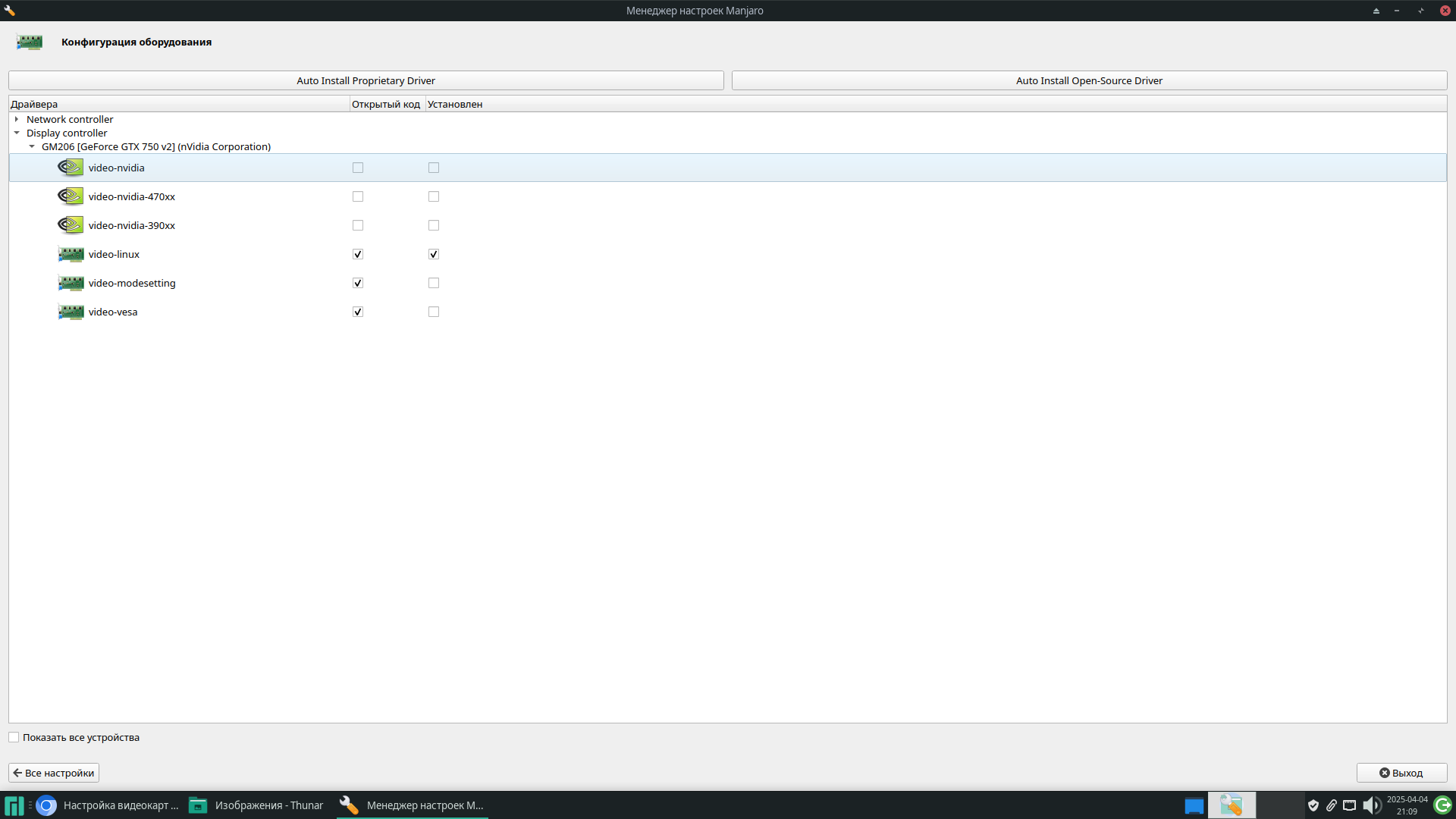This screenshot has height=819, width=1456.
Task: Click Auto Install Open-Source Driver button
Action: click(1089, 80)
